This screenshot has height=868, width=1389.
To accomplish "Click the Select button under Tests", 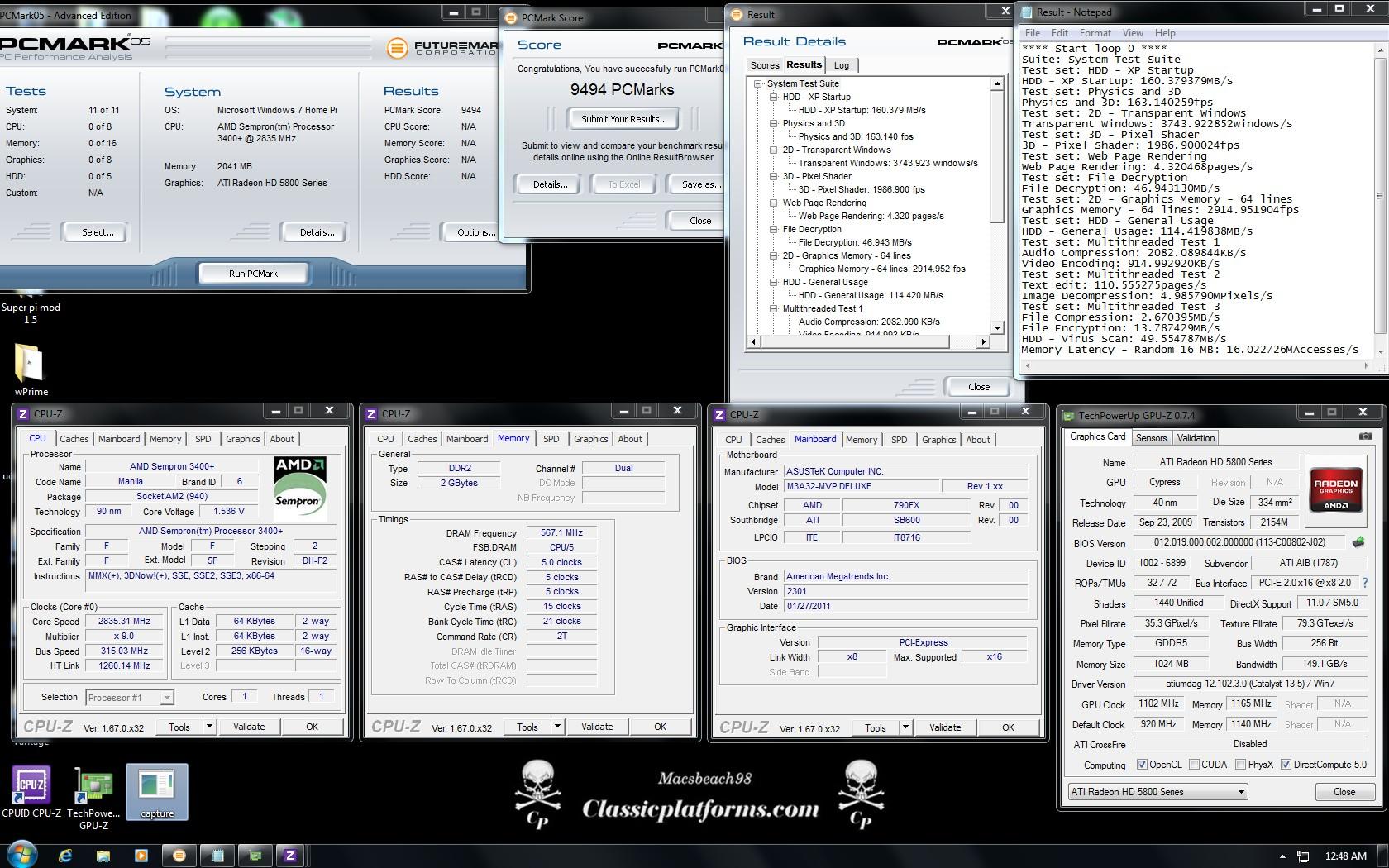I will (x=98, y=232).
